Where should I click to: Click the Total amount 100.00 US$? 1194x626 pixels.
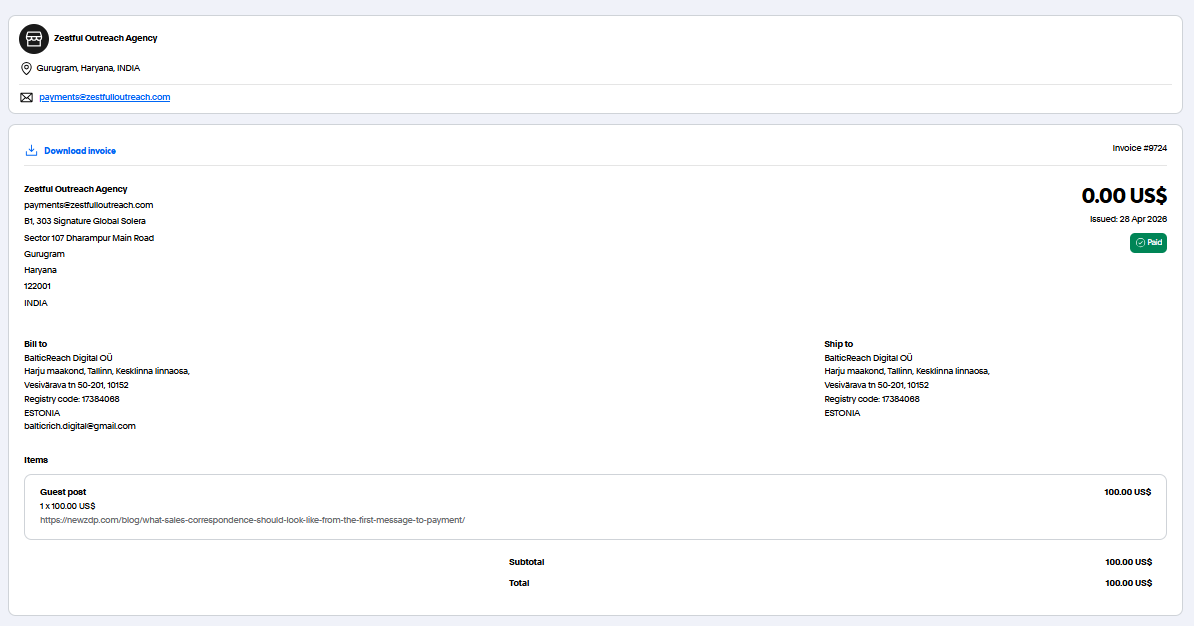click(1129, 583)
